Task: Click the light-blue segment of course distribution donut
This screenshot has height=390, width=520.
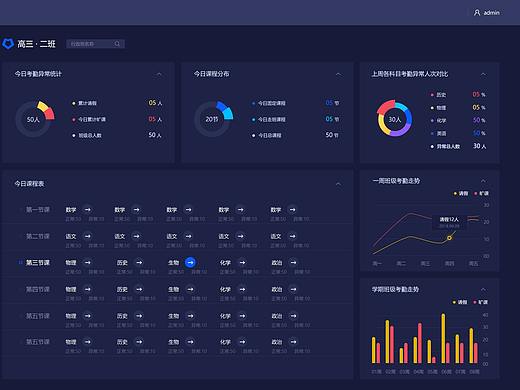Action: 228,113
